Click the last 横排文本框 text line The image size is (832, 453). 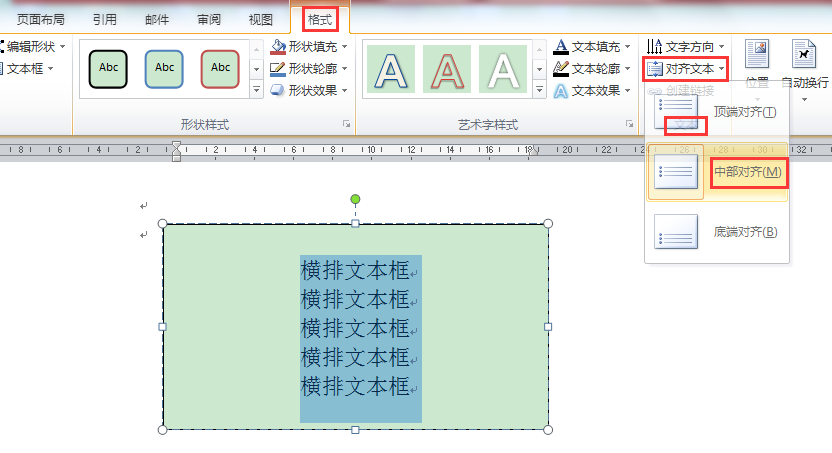[355, 386]
